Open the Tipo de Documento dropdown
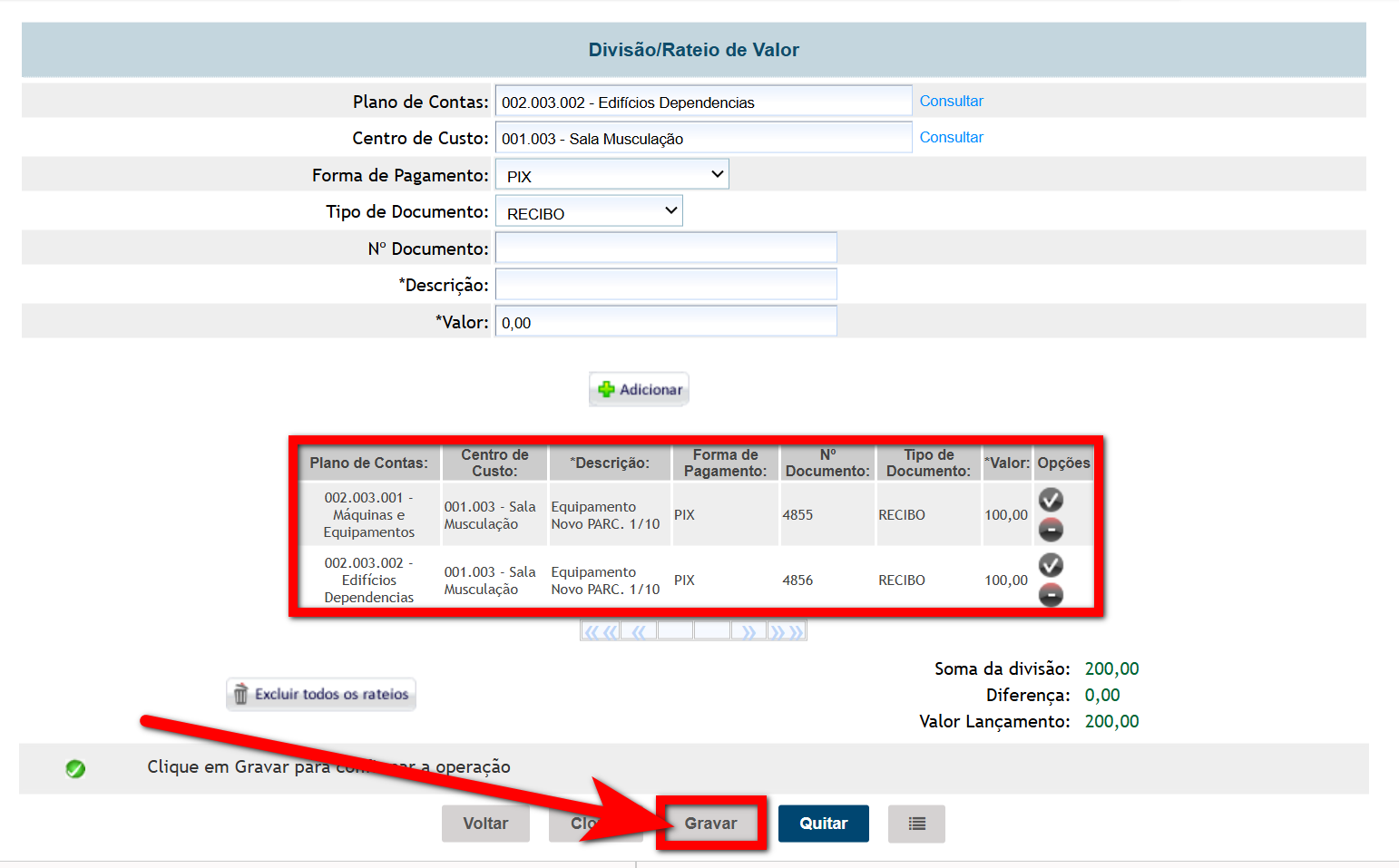The image size is (1399, 868). 589,212
